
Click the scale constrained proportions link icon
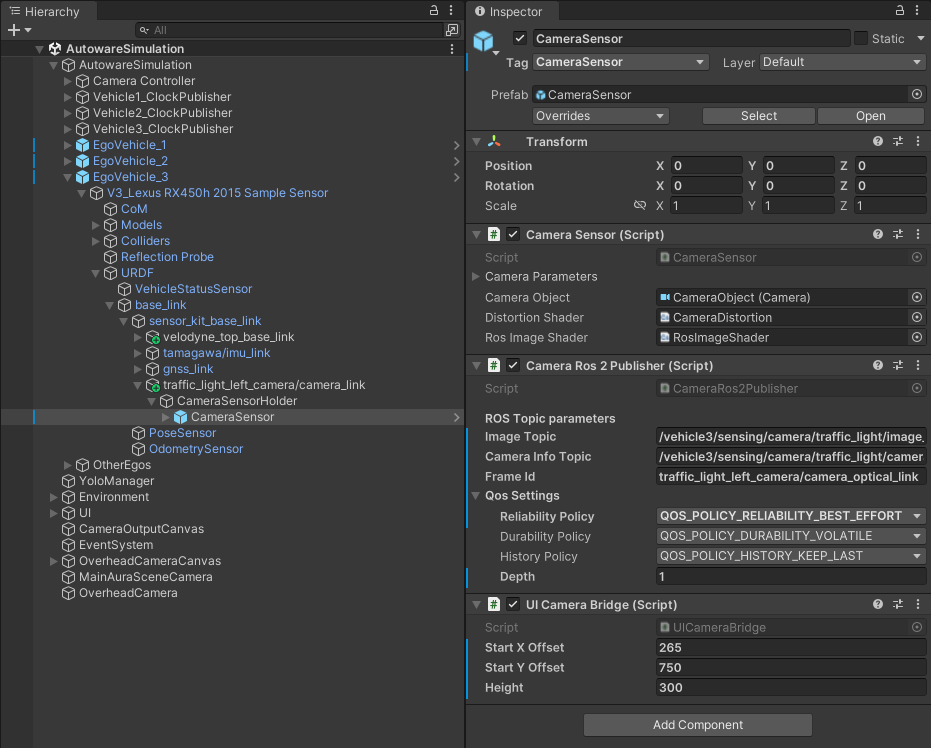[x=640, y=206]
